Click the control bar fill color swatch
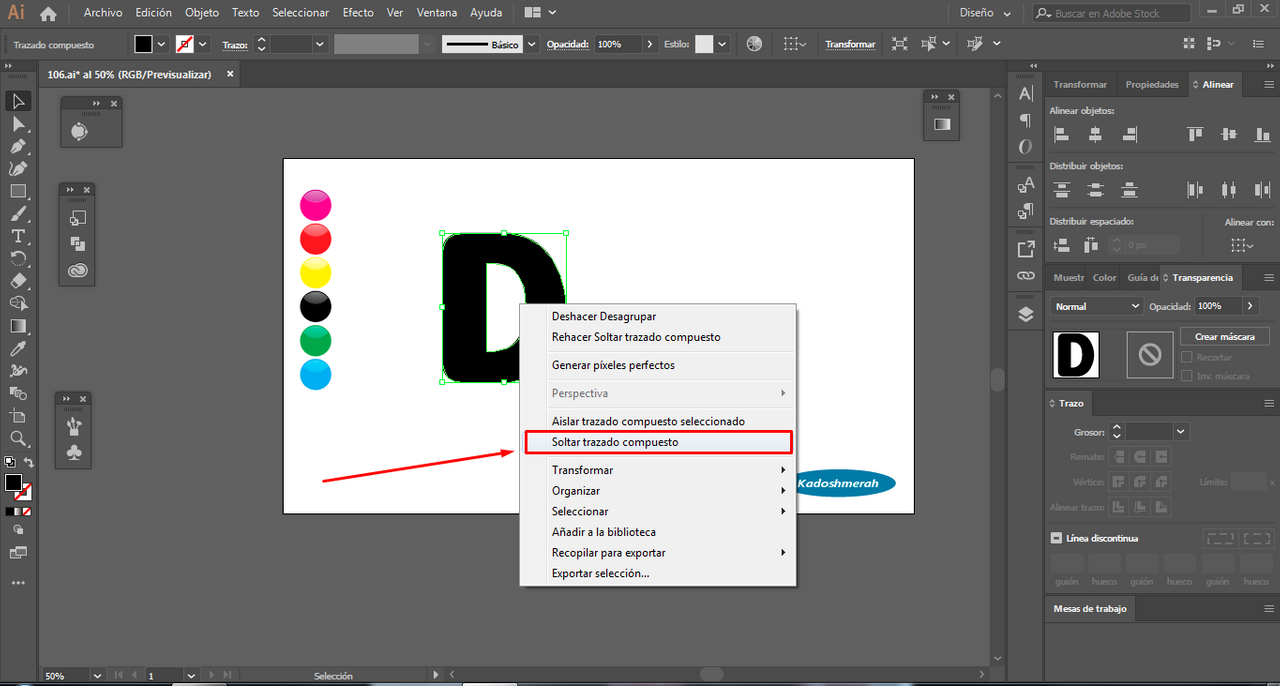The image size is (1280, 686). tap(144, 44)
